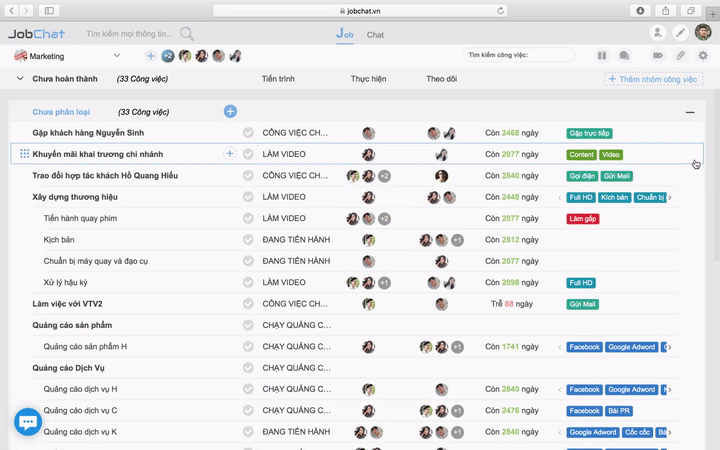
Task: Toggle completion for the Kịch bản task
Action: [x=248, y=240]
